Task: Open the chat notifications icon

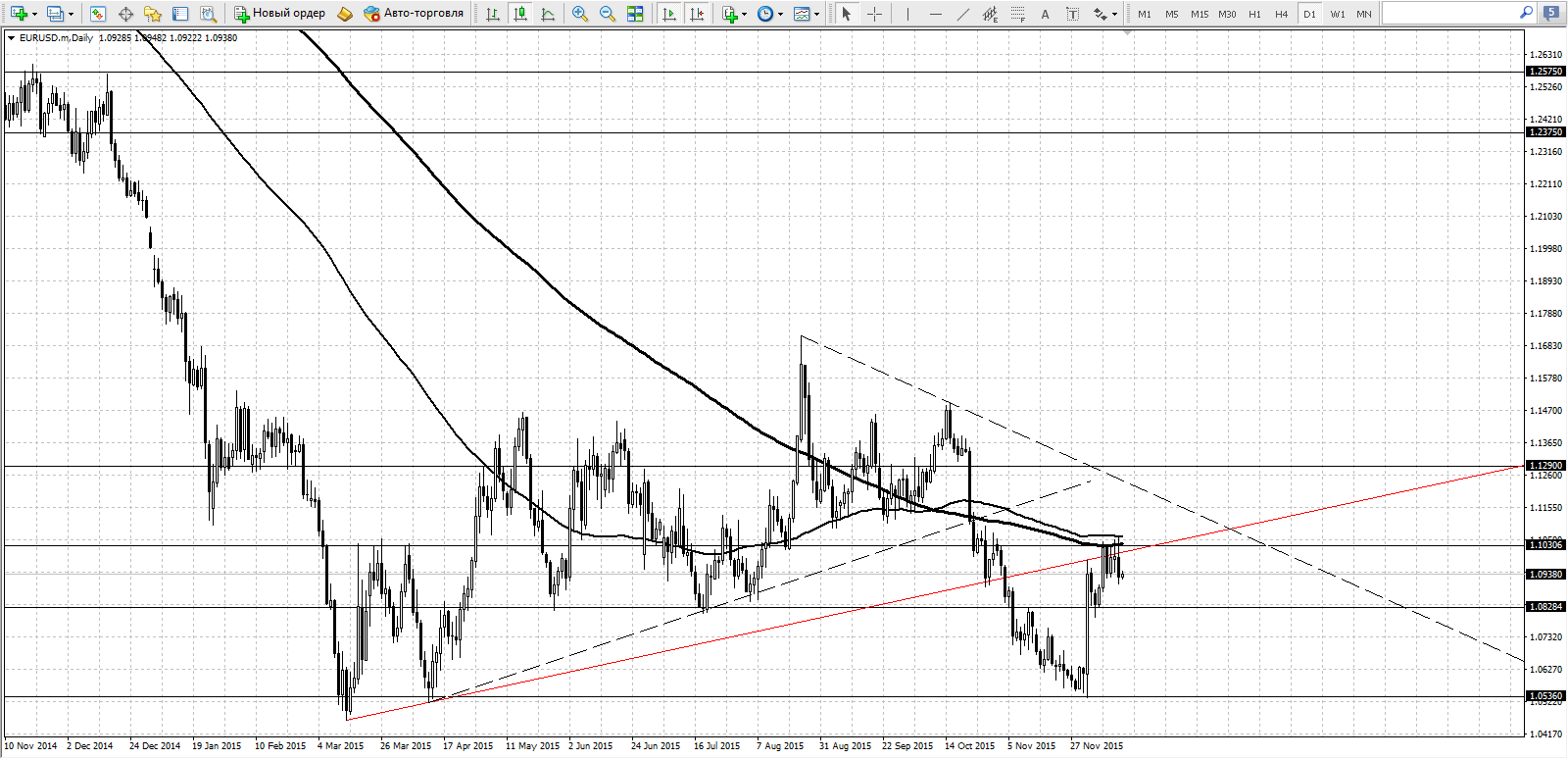Action: tap(1550, 14)
